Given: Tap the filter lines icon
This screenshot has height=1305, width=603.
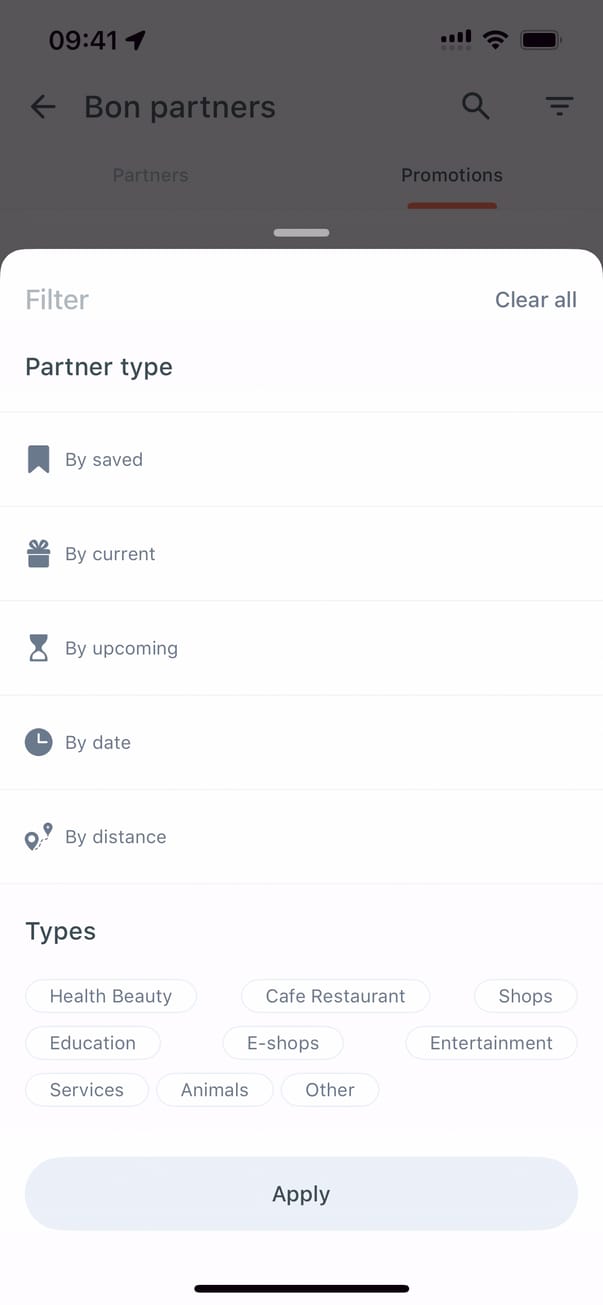Looking at the screenshot, I should click(x=559, y=106).
